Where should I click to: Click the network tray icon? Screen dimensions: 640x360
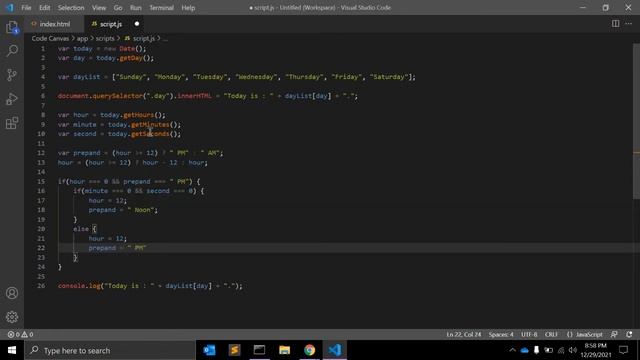point(561,350)
